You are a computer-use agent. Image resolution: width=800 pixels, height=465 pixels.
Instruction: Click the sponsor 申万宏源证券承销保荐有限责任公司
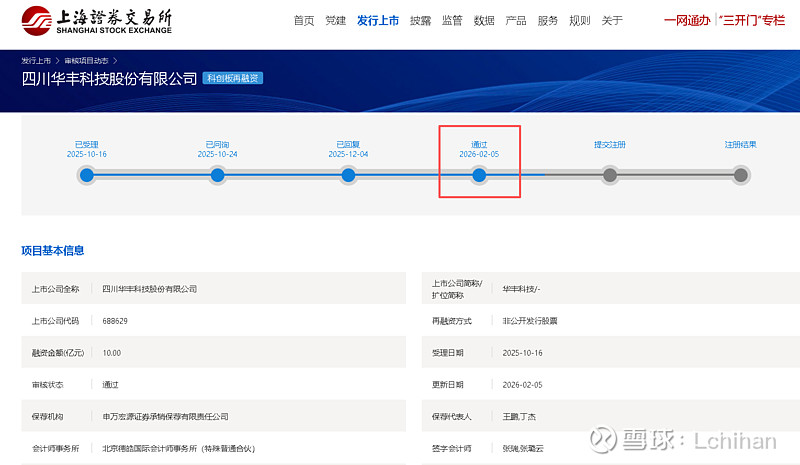click(165, 417)
